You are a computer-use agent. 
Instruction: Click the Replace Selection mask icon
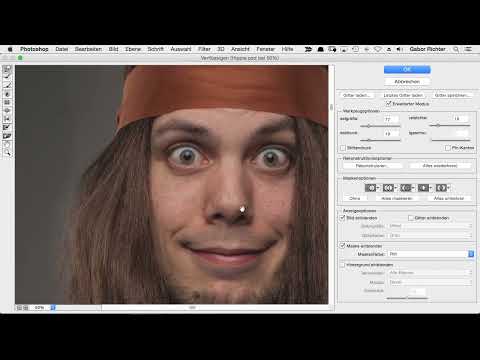coord(370,188)
